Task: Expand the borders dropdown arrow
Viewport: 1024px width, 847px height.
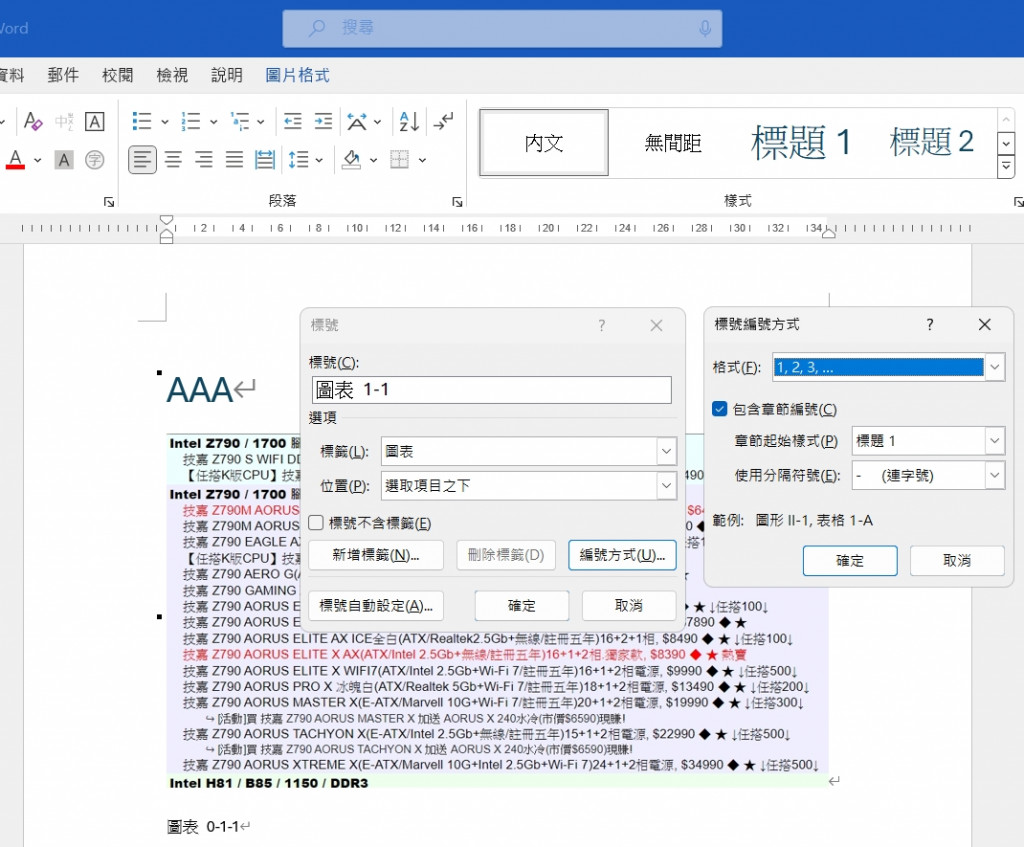Action: pos(422,159)
